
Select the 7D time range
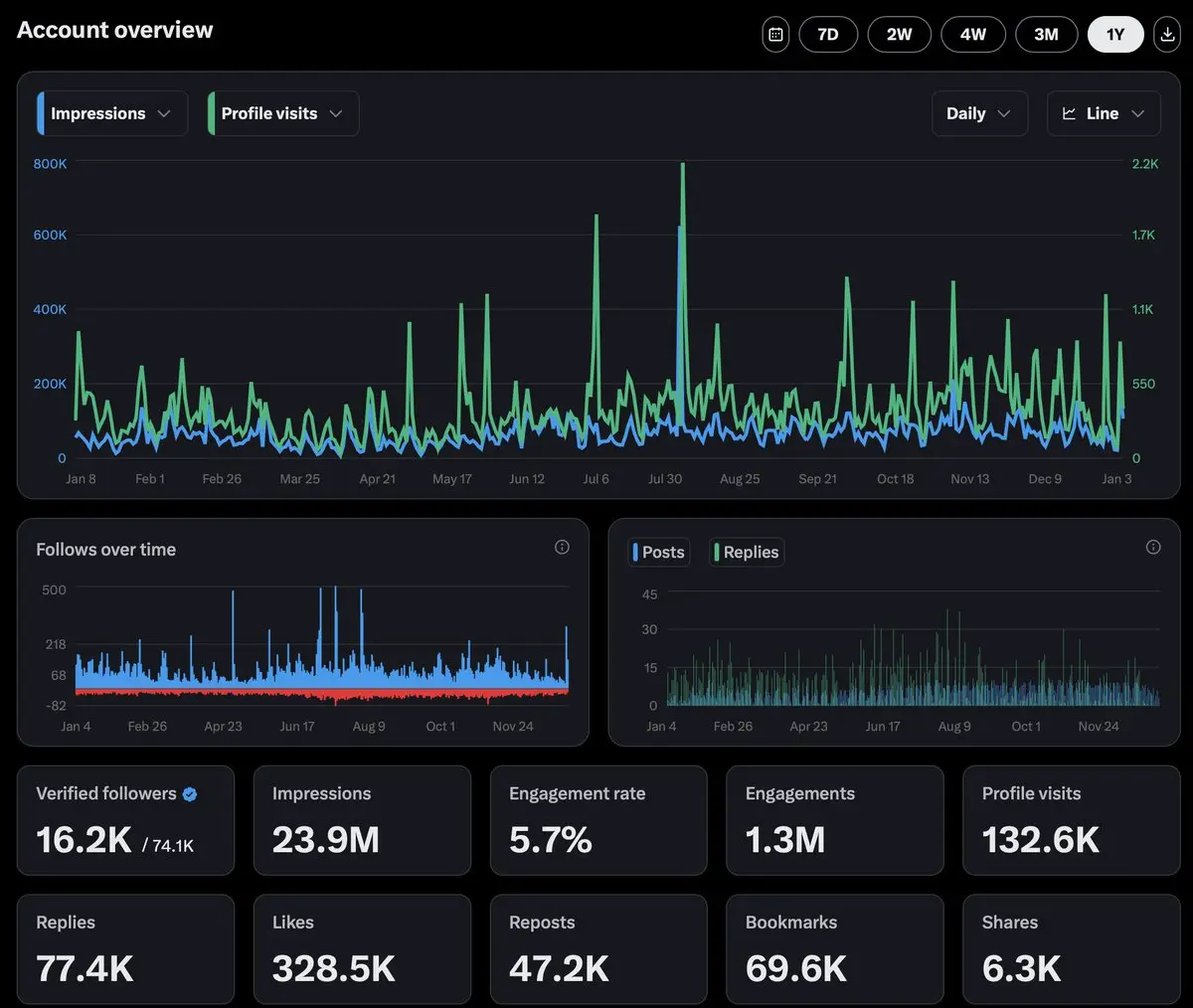pyautogui.click(x=828, y=35)
